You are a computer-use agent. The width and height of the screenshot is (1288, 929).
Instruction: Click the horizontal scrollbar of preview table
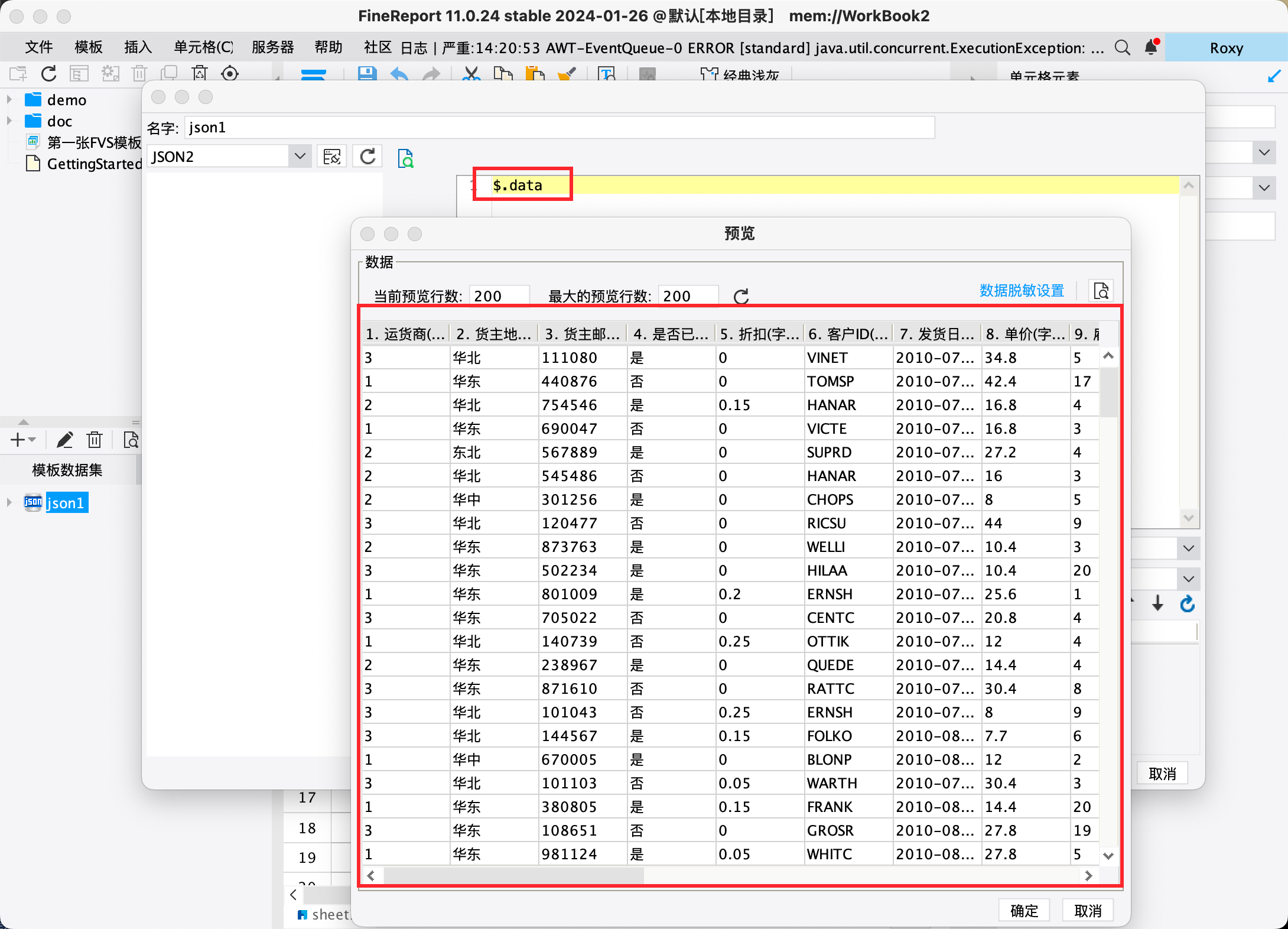[513, 876]
